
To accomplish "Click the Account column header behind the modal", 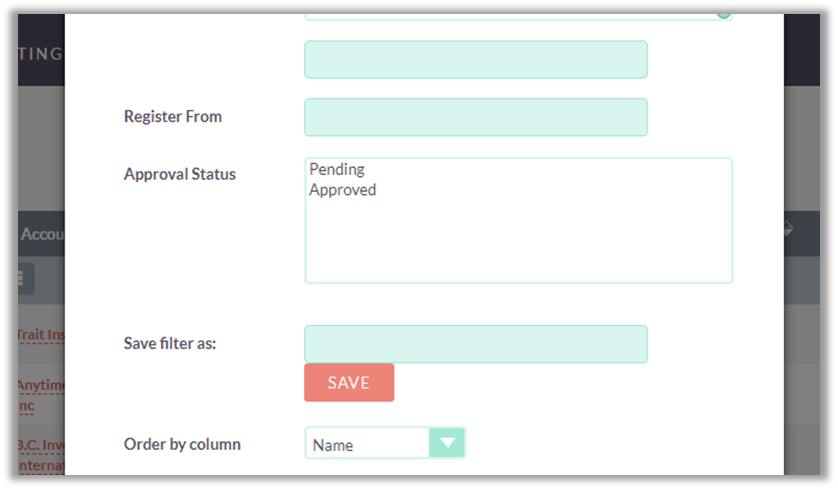I will coord(42,233).
